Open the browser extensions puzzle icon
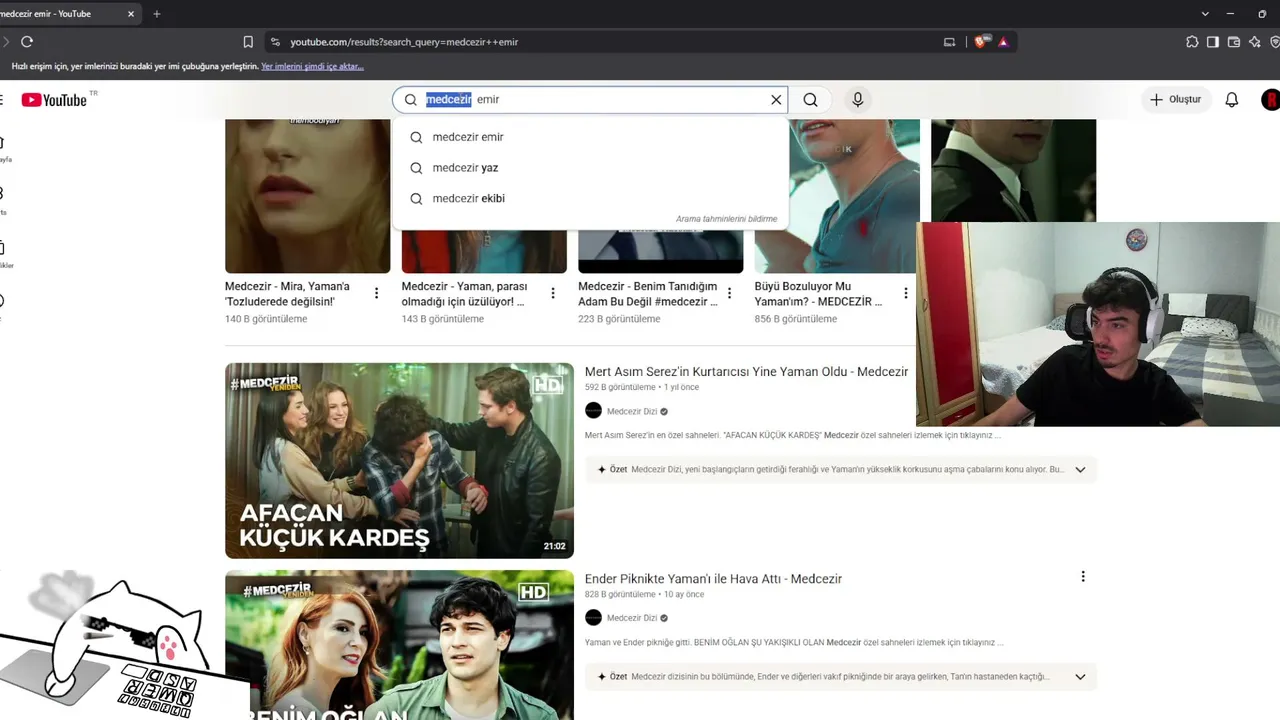The image size is (1280, 720). click(1192, 42)
